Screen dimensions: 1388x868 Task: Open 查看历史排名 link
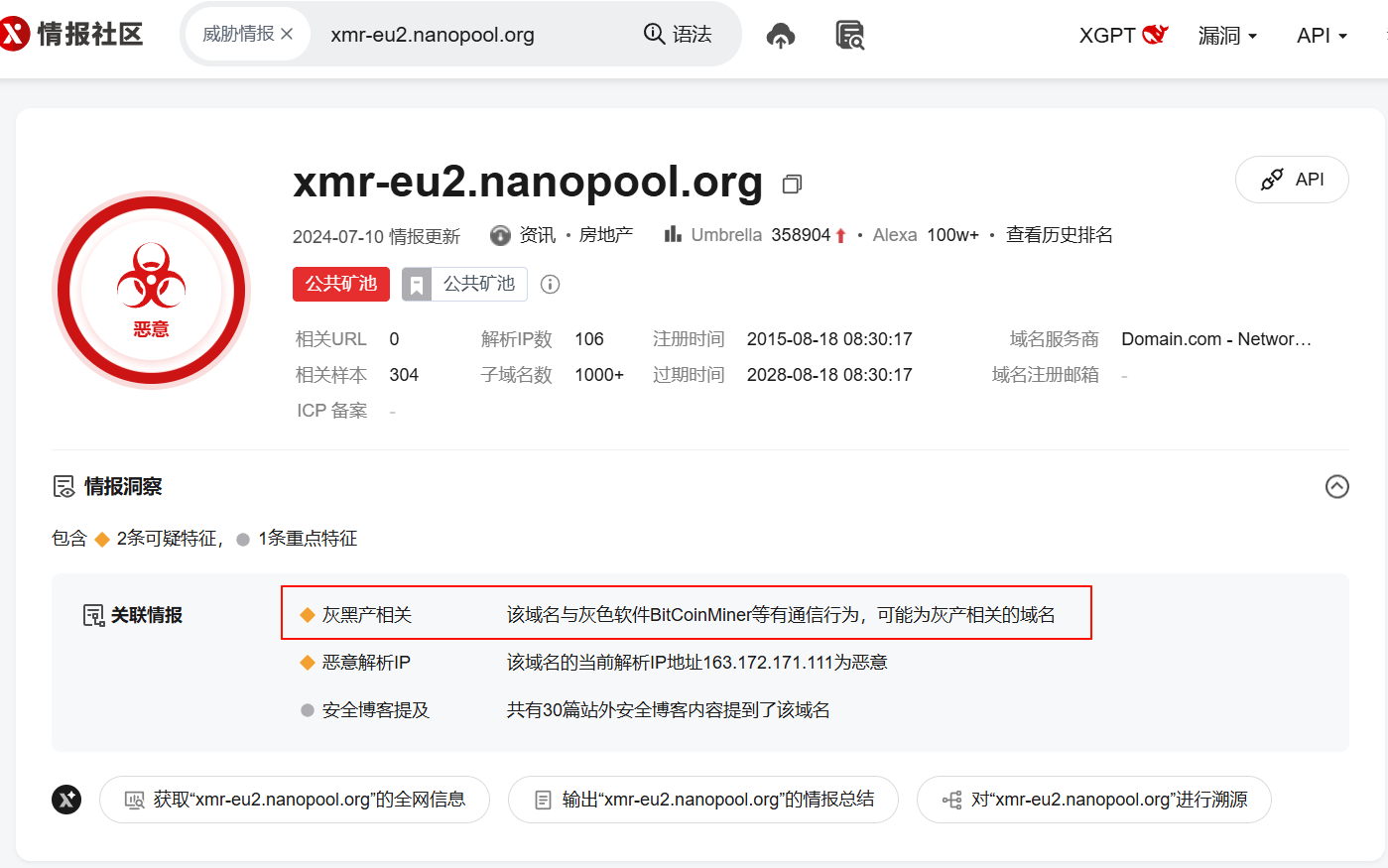coord(1060,235)
